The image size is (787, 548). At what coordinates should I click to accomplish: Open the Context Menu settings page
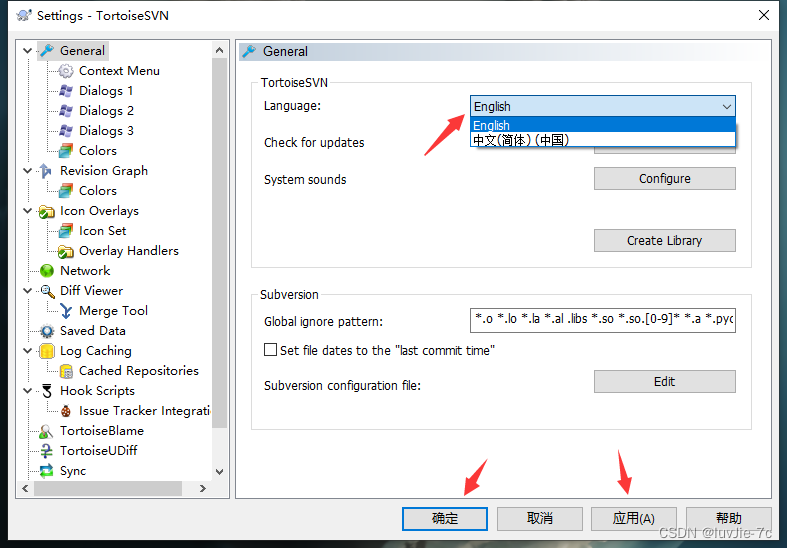tap(119, 71)
